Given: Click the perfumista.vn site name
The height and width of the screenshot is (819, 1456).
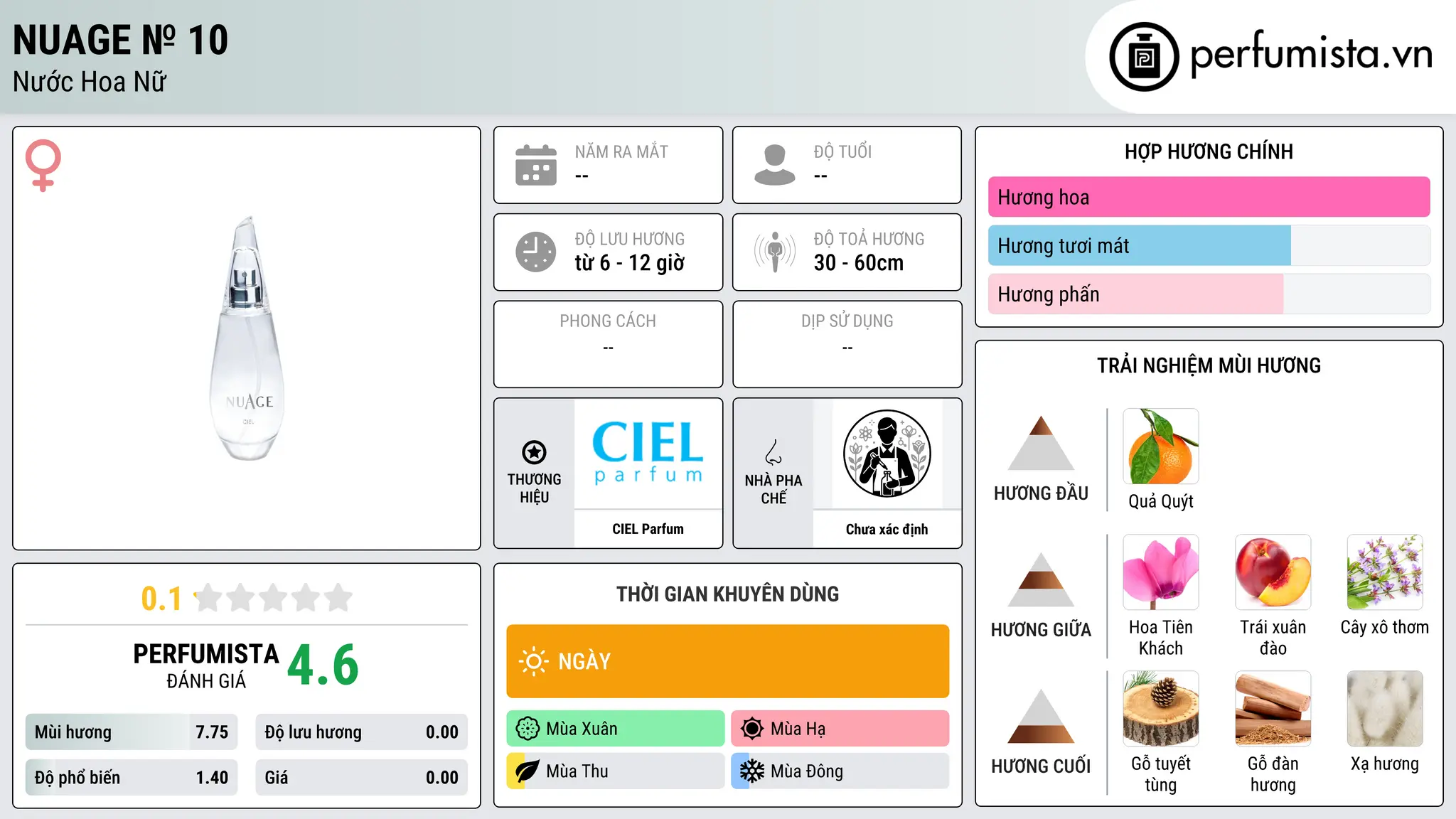Looking at the screenshot, I should point(1311,53).
